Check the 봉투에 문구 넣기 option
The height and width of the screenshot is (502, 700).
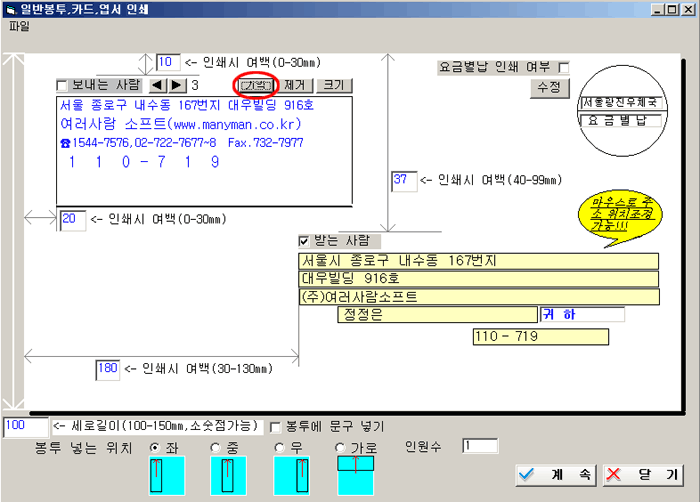coord(277,427)
